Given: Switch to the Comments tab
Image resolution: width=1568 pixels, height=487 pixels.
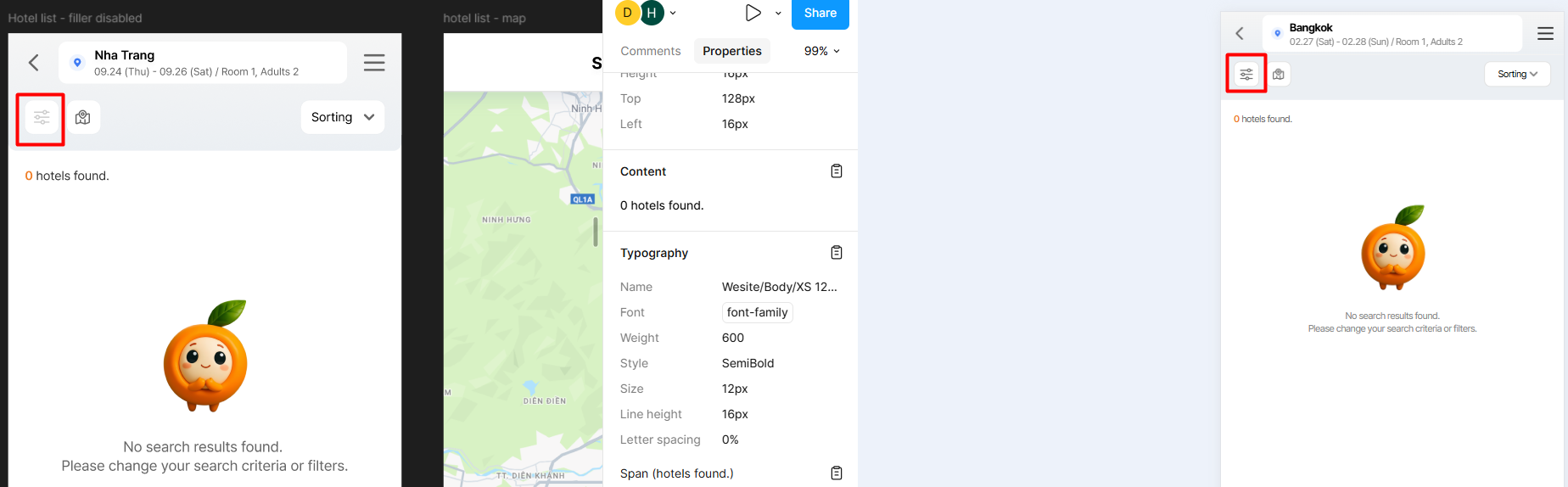Looking at the screenshot, I should pyautogui.click(x=650, y=51).
